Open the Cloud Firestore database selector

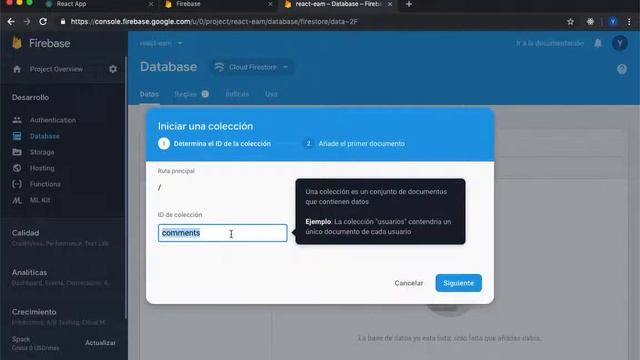pyautogui.click(x=252, y=67)
